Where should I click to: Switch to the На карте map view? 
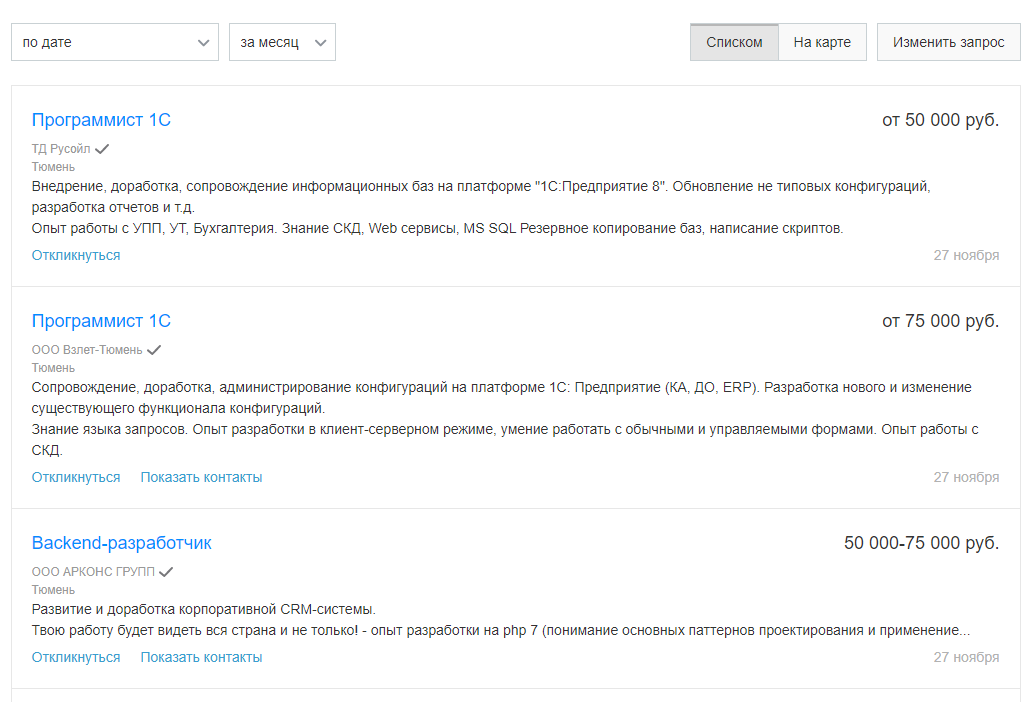tap(822, 42)
